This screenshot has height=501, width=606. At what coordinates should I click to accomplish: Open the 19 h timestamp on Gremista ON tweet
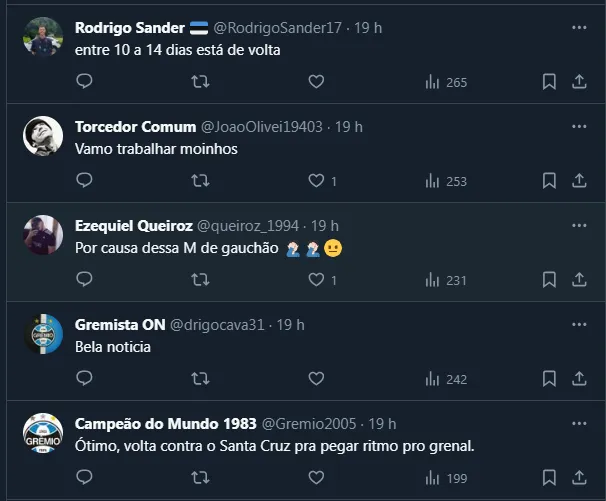point(291,325)
